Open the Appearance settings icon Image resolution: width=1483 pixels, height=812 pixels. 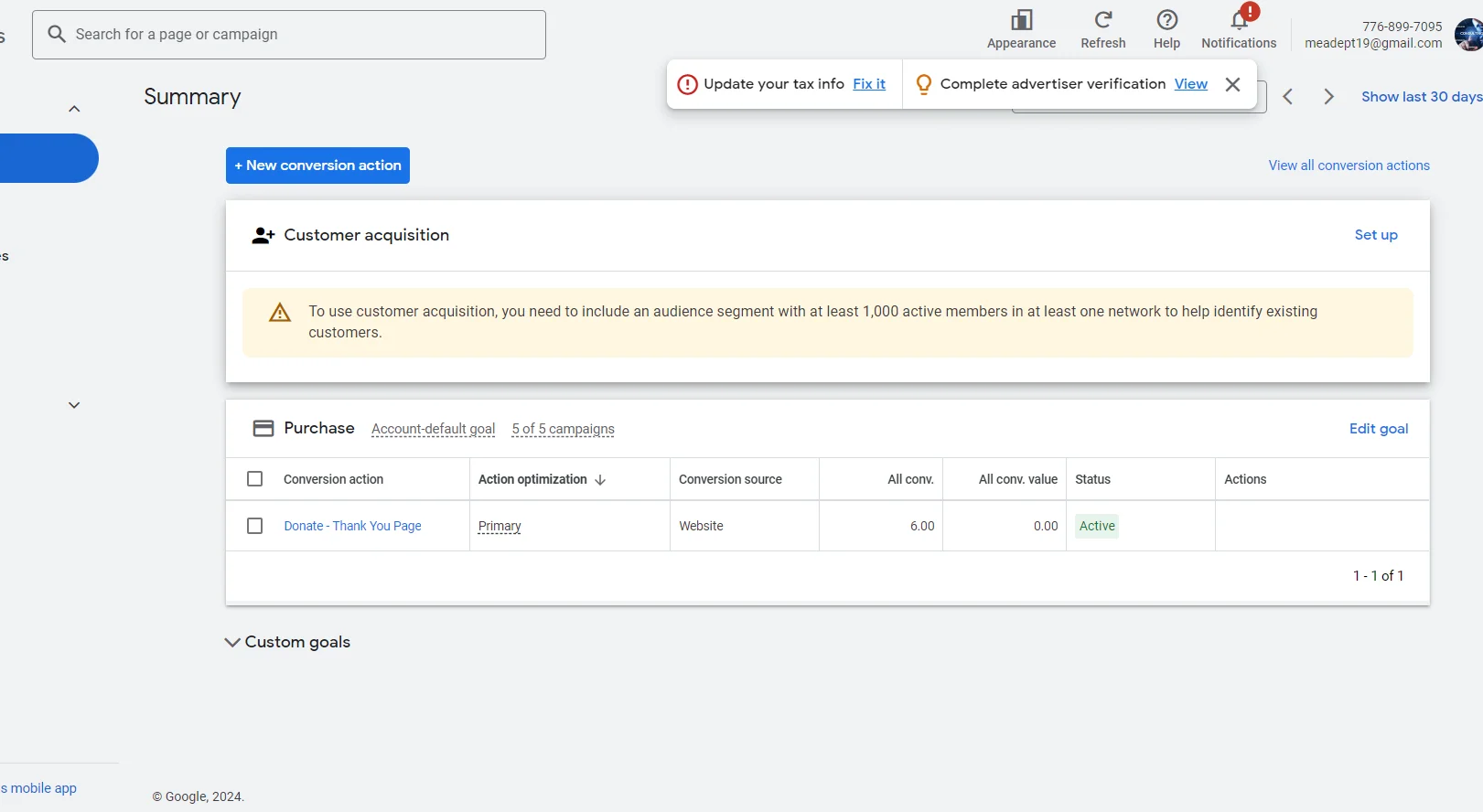click(x=1021, y=21)
